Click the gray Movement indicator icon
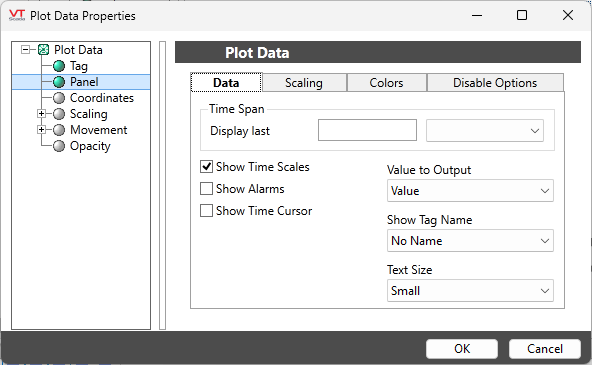Screen dimensions: 592x365 pos(59,130)
